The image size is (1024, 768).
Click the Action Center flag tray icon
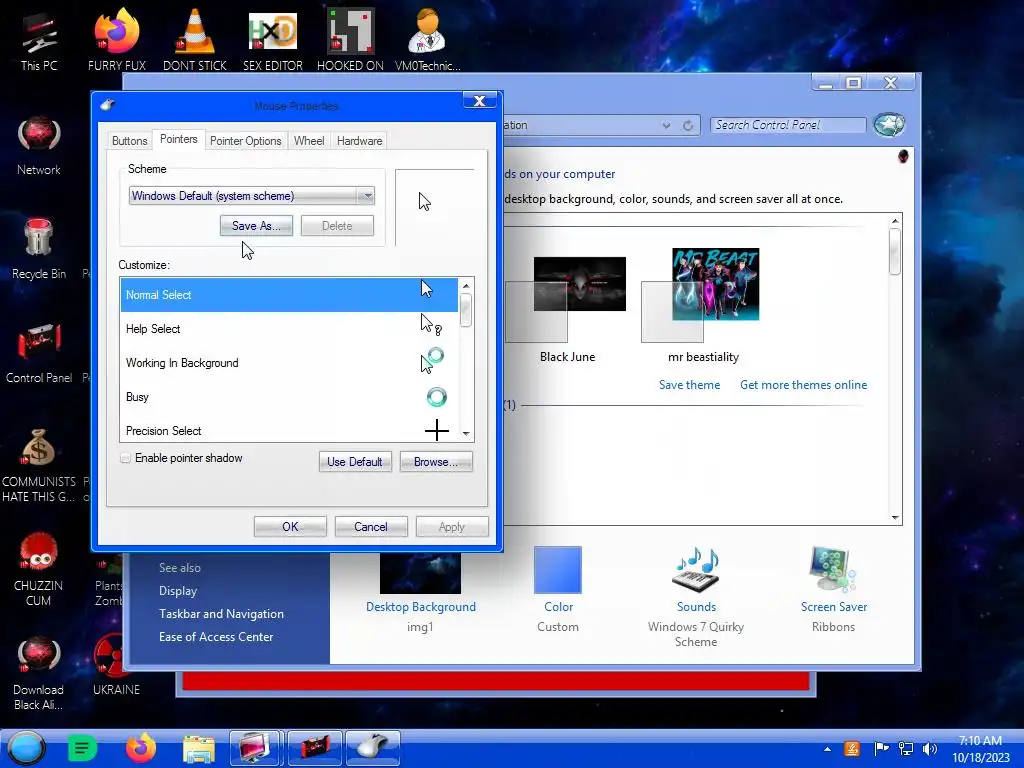coord(880,748)
